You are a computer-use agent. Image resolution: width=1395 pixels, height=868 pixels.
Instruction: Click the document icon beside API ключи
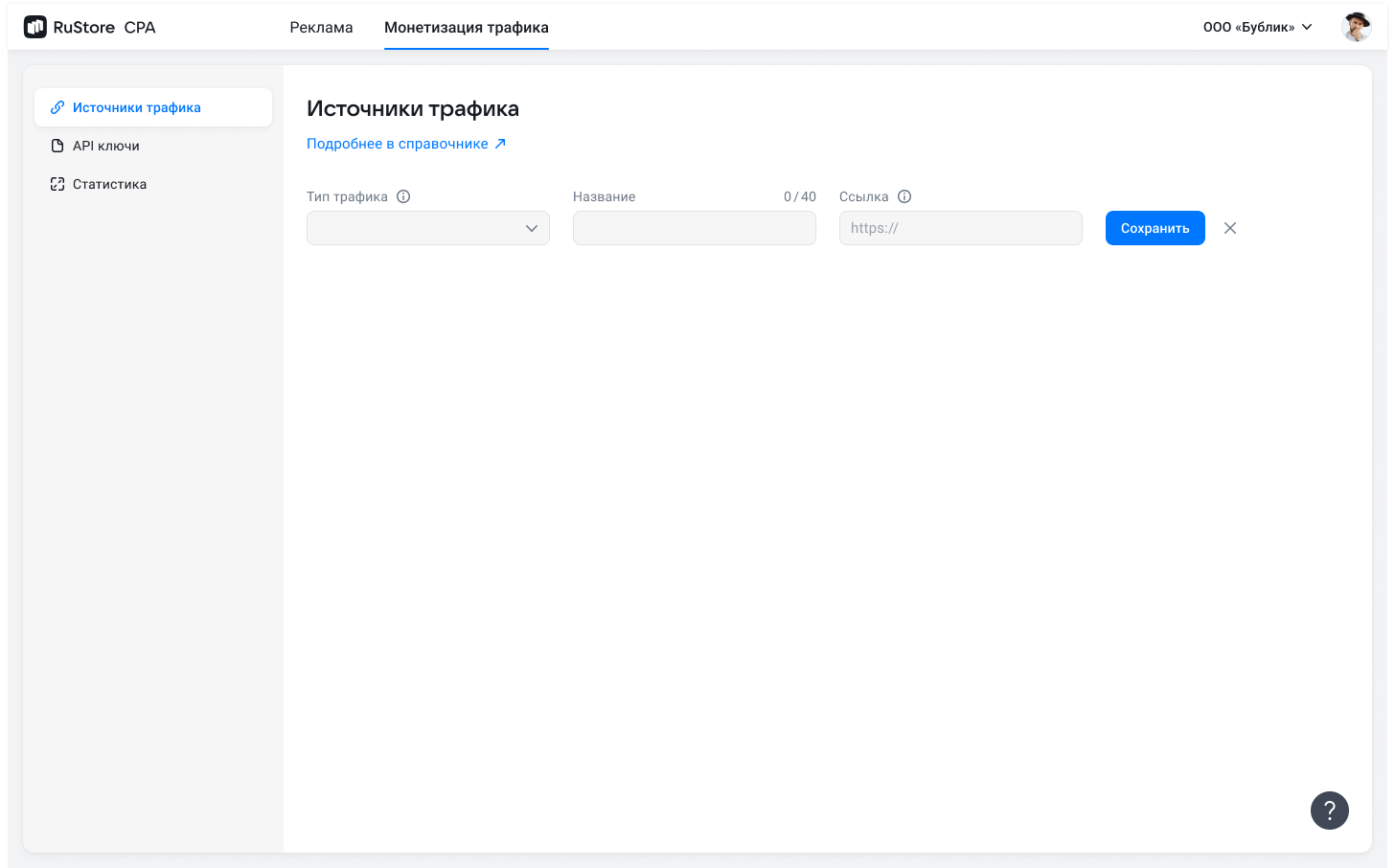pos(57,146)
